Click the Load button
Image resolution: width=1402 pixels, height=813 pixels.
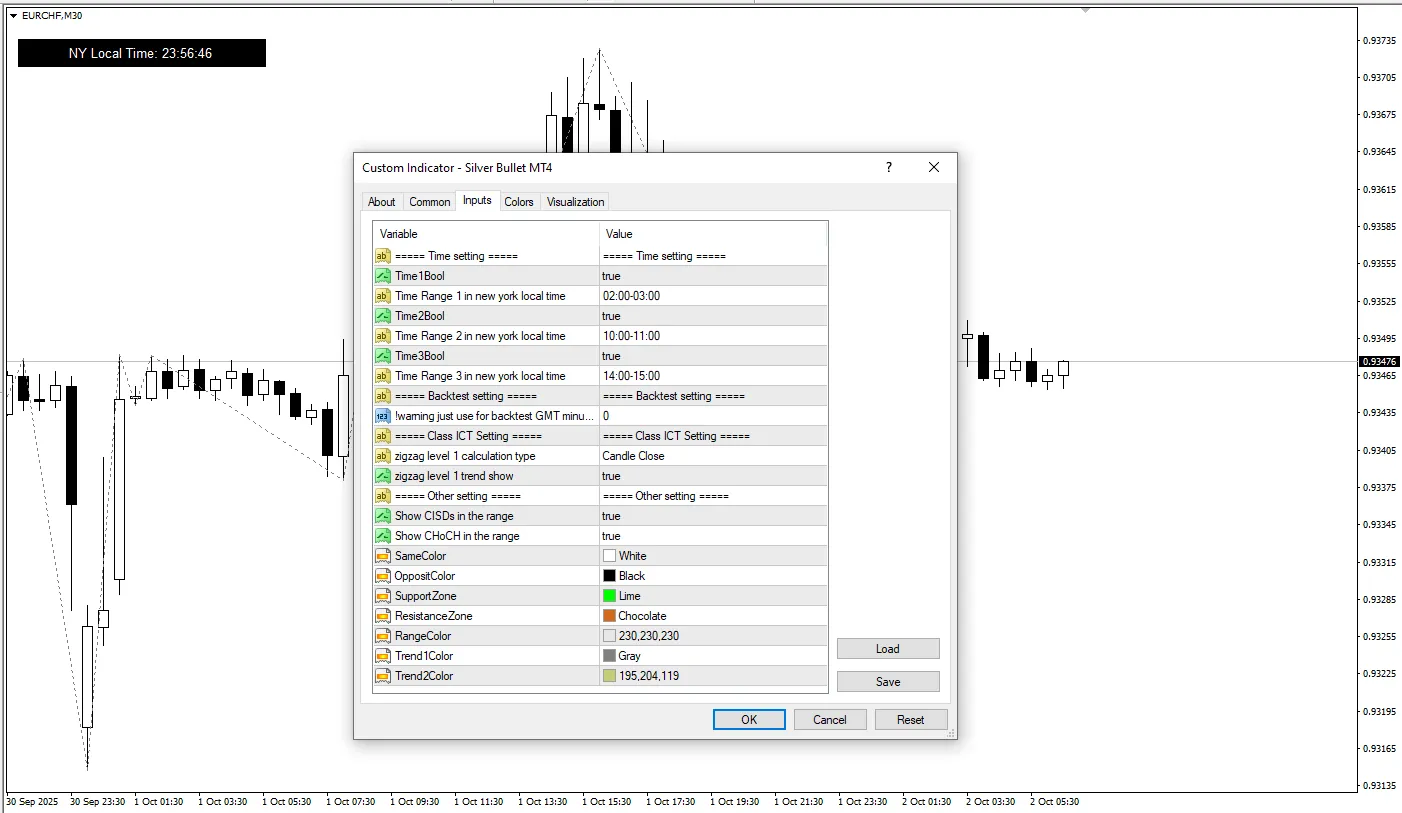pyautogui.click(x=887, y=649)
